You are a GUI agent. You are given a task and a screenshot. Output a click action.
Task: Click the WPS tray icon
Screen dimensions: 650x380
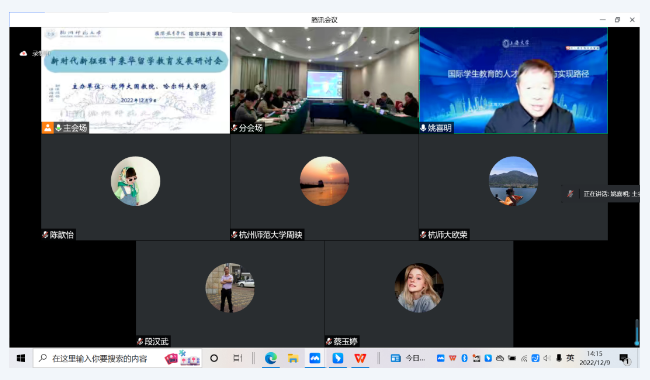[x=453, y=358]
